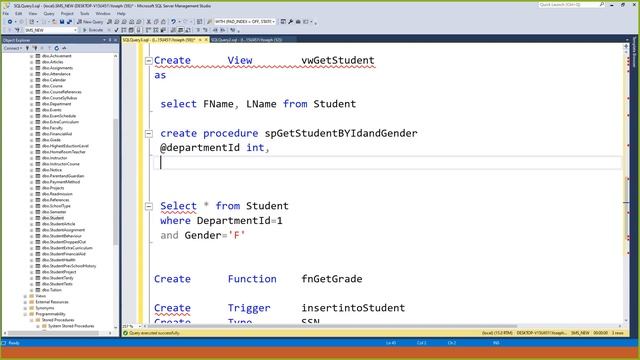Expand the Synonyms folder node

(x=25, y=308)
